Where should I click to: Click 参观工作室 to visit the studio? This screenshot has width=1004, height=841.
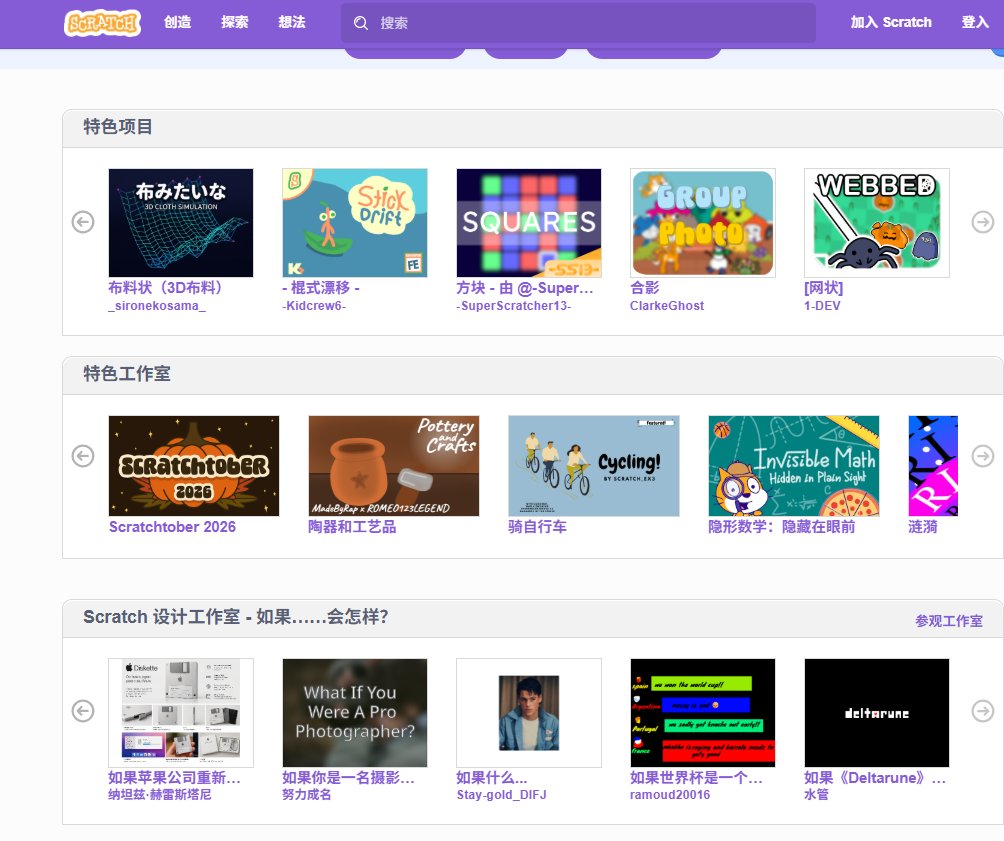949,621
